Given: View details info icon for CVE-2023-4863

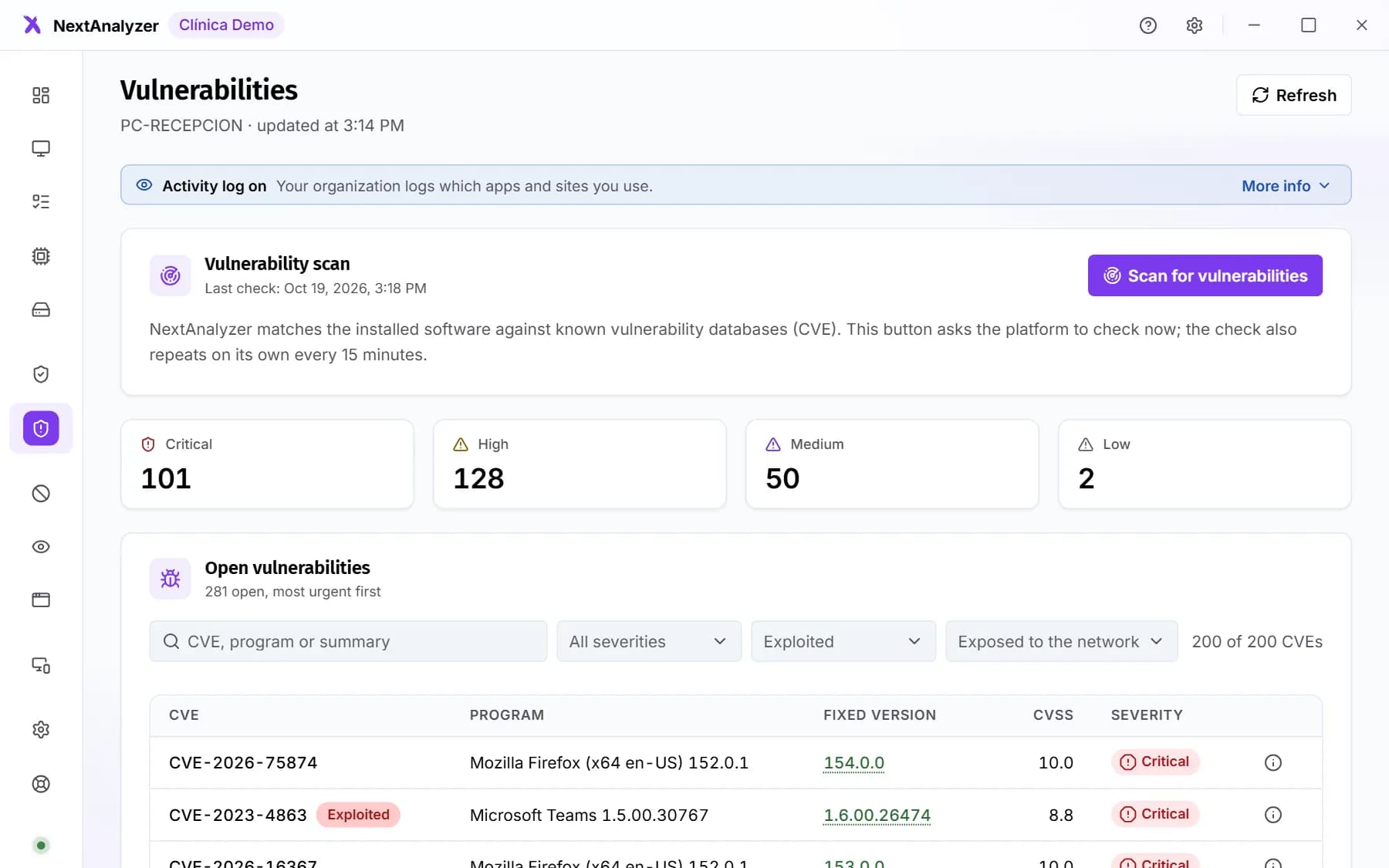Looking at the screenshot, I should click(x=1273, y=815).
